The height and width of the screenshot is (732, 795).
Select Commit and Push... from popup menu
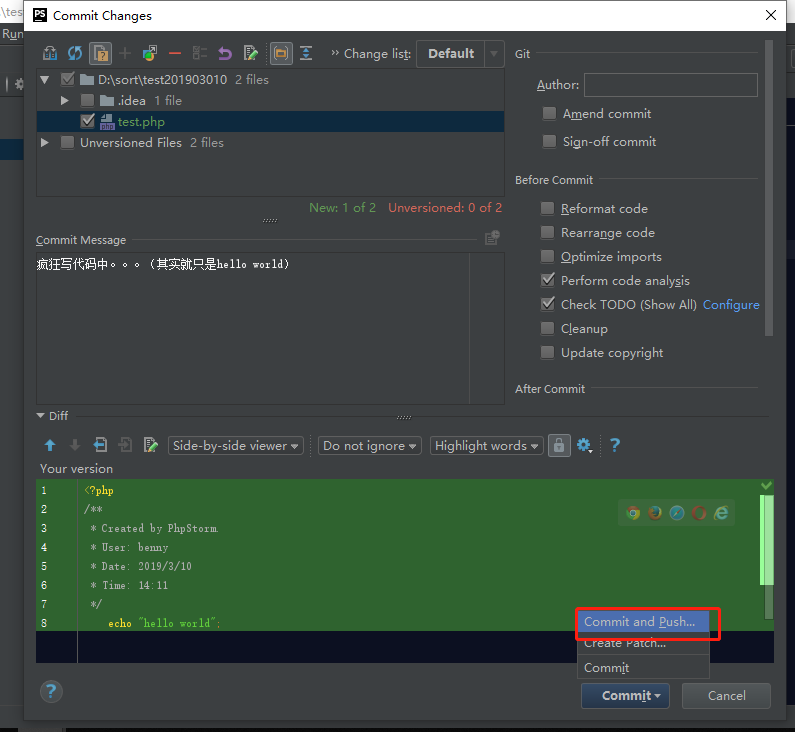click(643, 621)
